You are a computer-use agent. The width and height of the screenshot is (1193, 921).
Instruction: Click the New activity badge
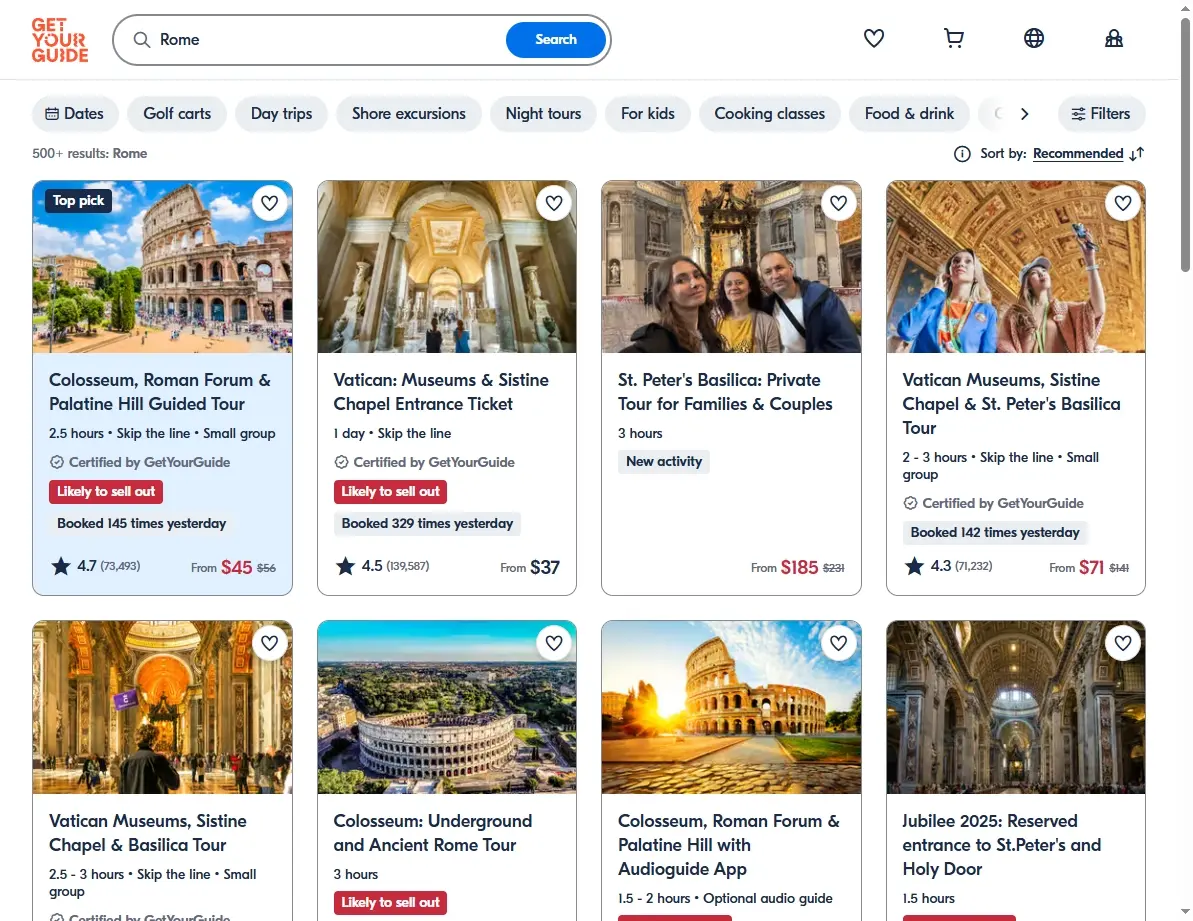pyautogui.click(x=663, y=462)
